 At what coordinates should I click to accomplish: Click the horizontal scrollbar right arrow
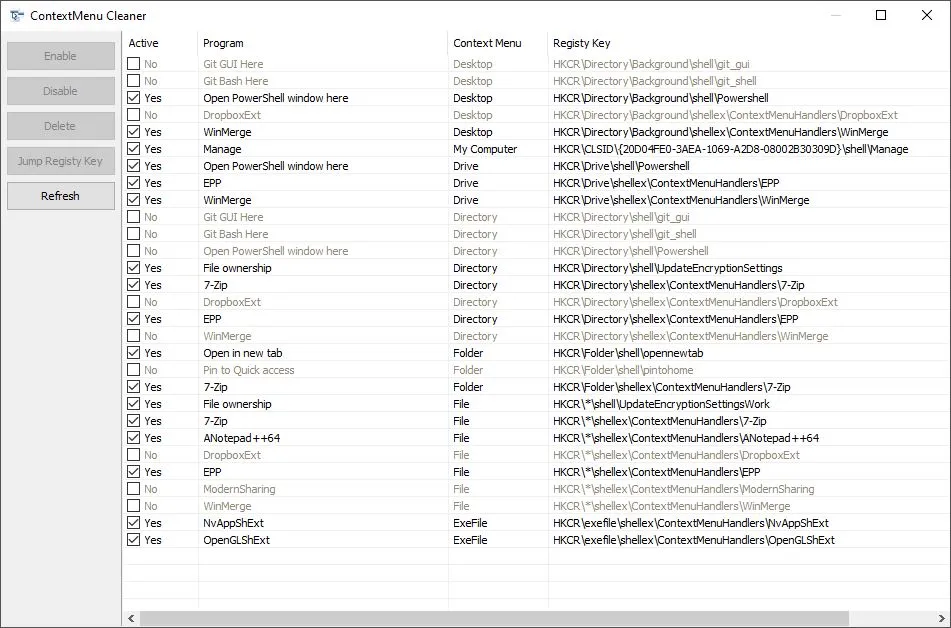click(x=943, y=618)
